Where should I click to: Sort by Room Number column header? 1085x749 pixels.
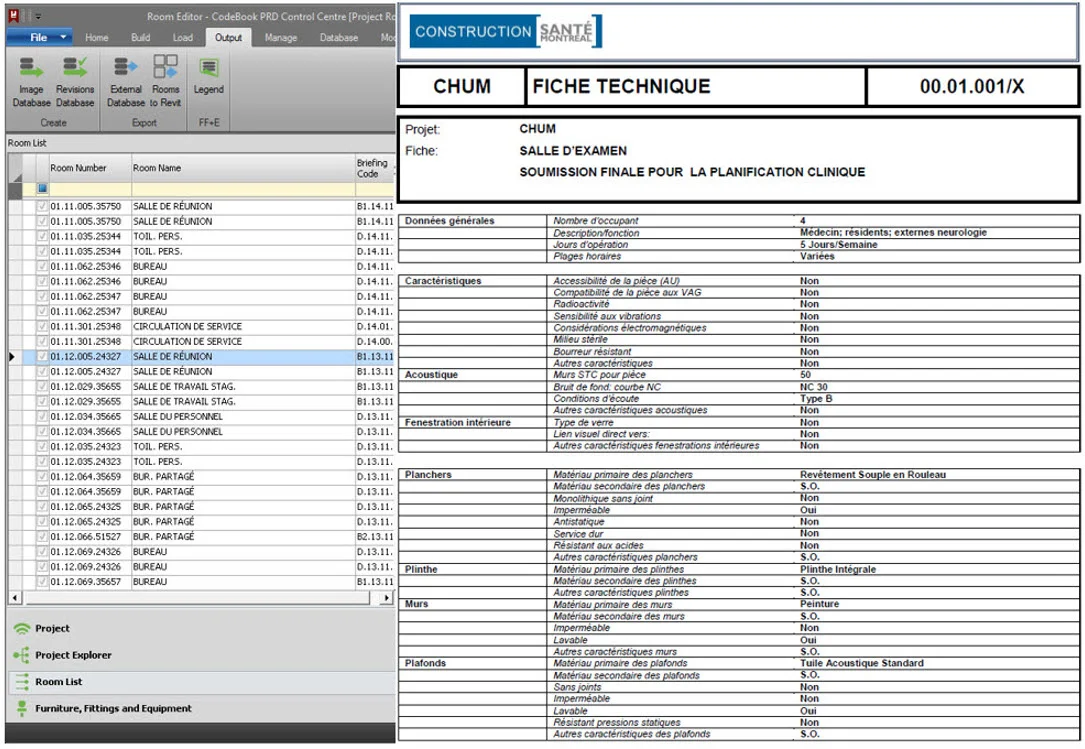(89, 168)
